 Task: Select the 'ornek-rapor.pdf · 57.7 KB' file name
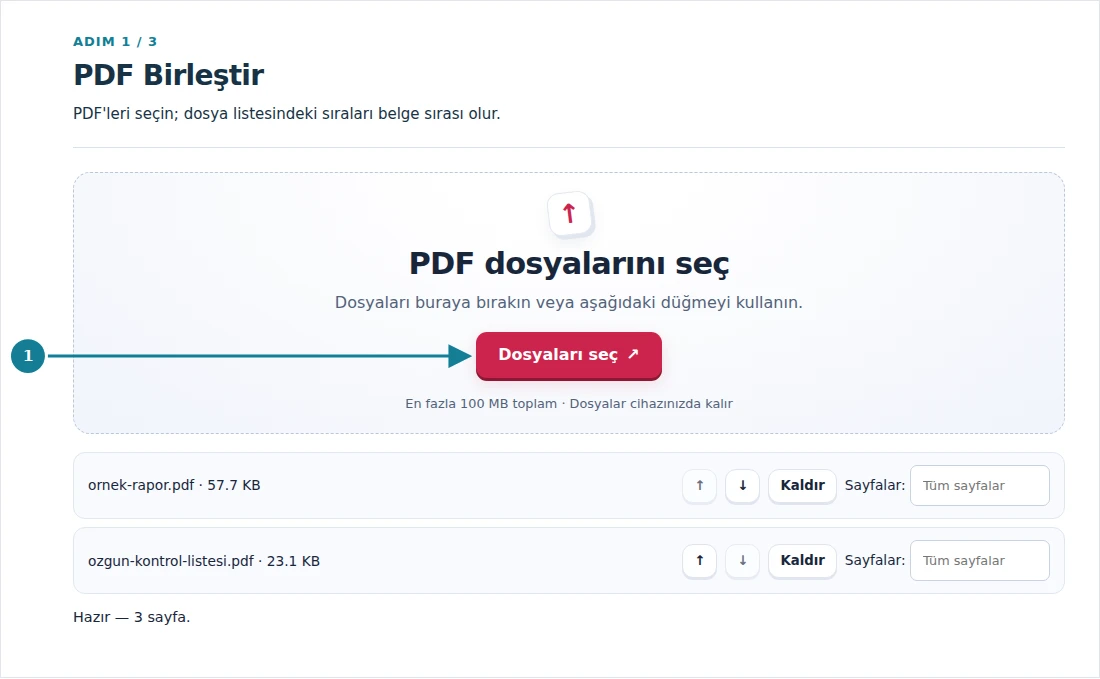tap(174, 485)
